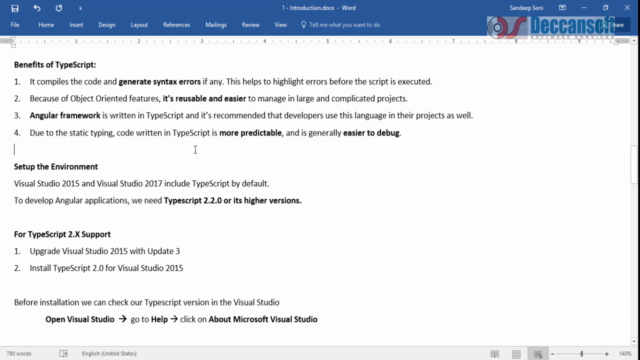
Task: Open the Mailings tab
Action: 216,25
